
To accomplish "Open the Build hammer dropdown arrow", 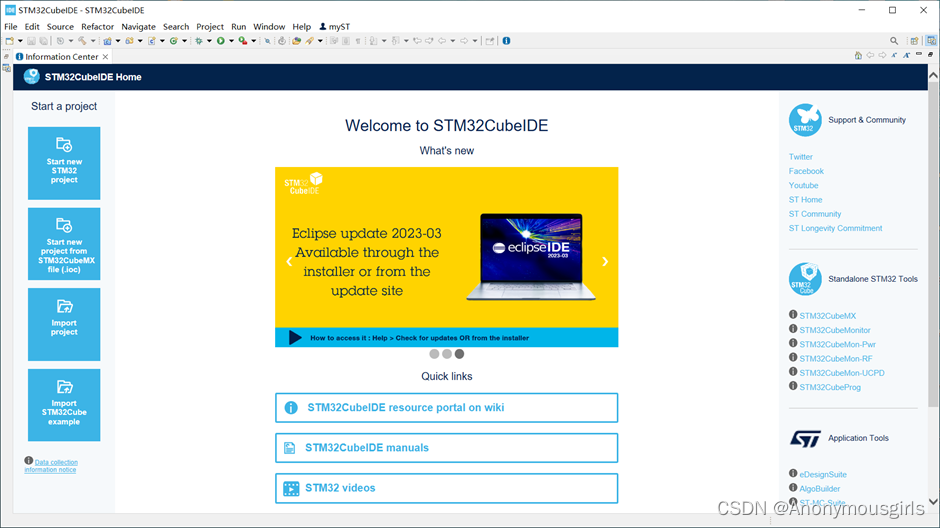I will pos(93,41).
